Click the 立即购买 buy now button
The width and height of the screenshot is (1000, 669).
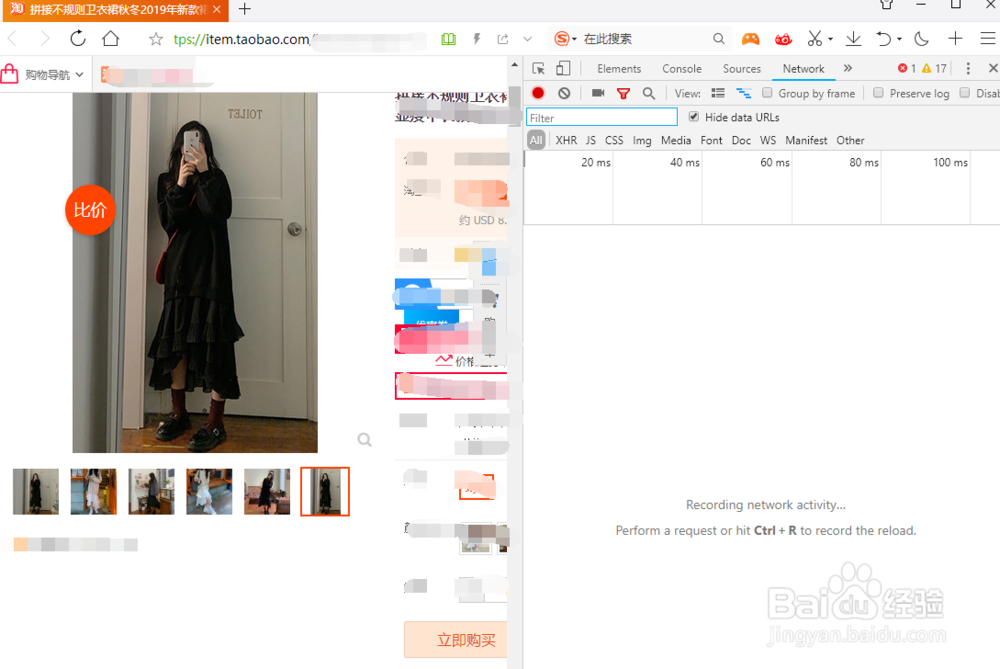(x=457, y=640)
